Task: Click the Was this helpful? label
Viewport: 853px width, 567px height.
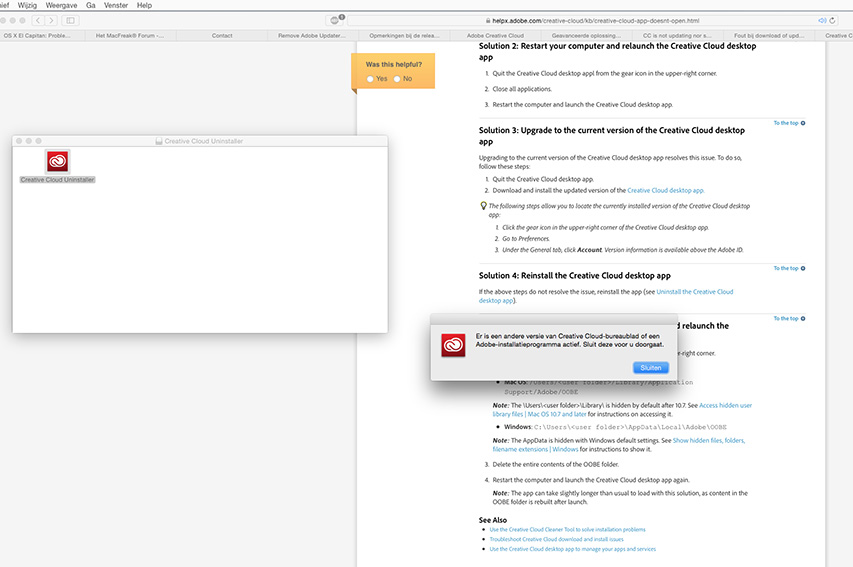Action: (x=393, y=64)
